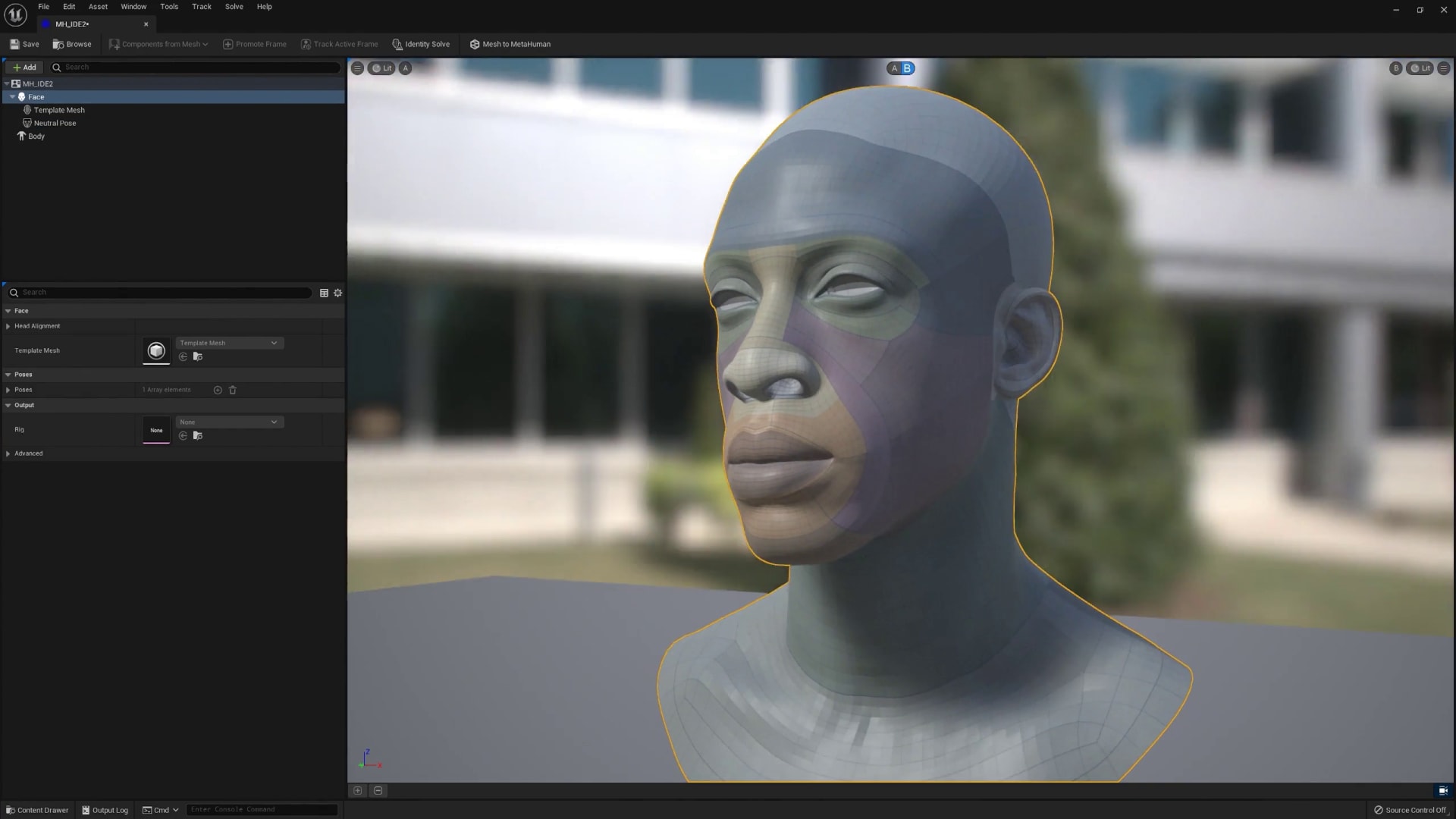The image size is (1456, 819).
Task: Open the Content Drawer
Action: (37, 810)
